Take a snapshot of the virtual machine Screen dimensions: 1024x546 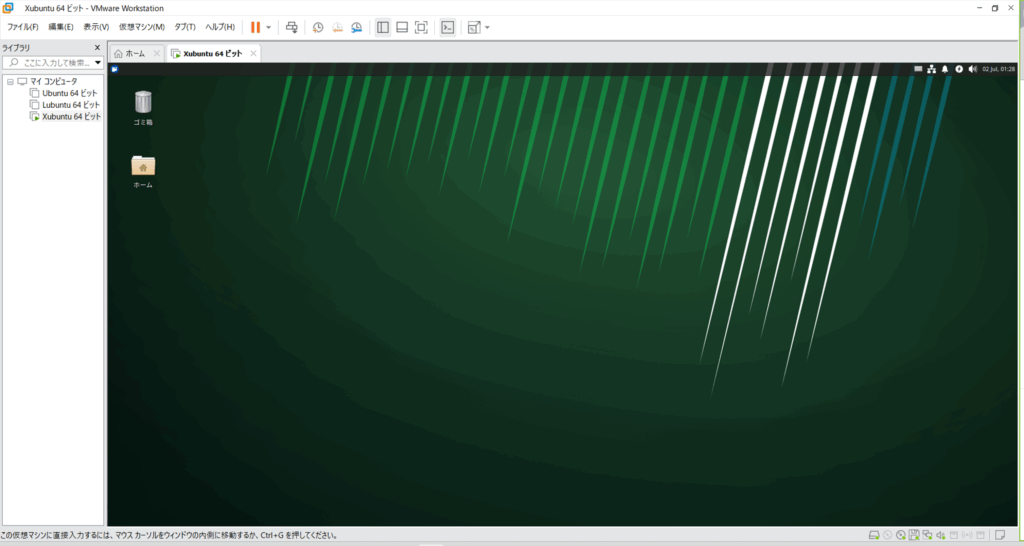[318, 27]
